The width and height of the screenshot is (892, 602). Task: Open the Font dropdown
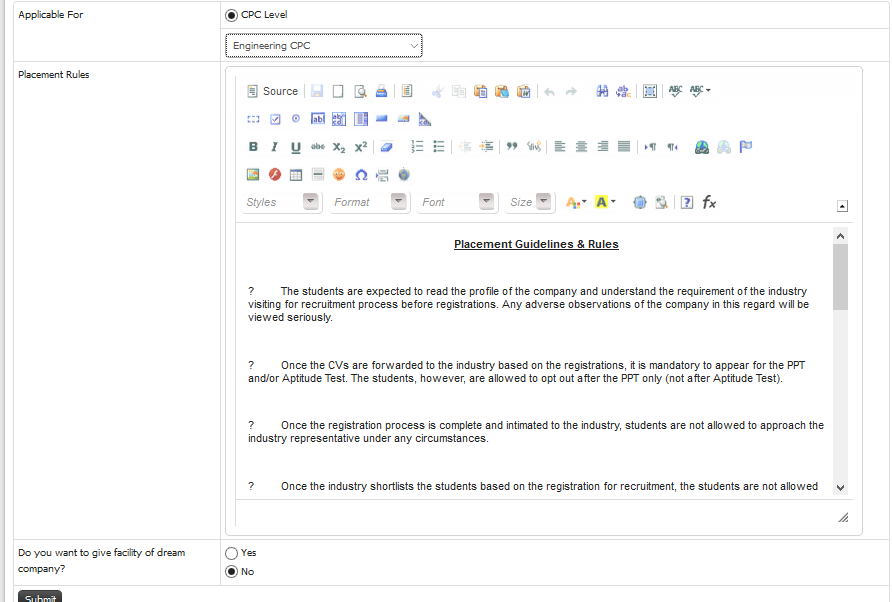click(x=457, y=202)
